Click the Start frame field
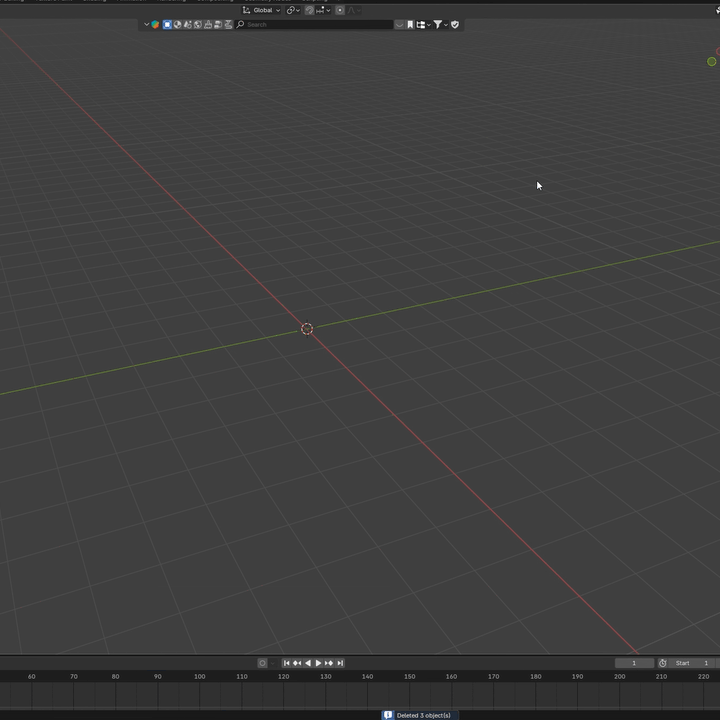Viewport: 720px width, 720px height. point(694,663)
